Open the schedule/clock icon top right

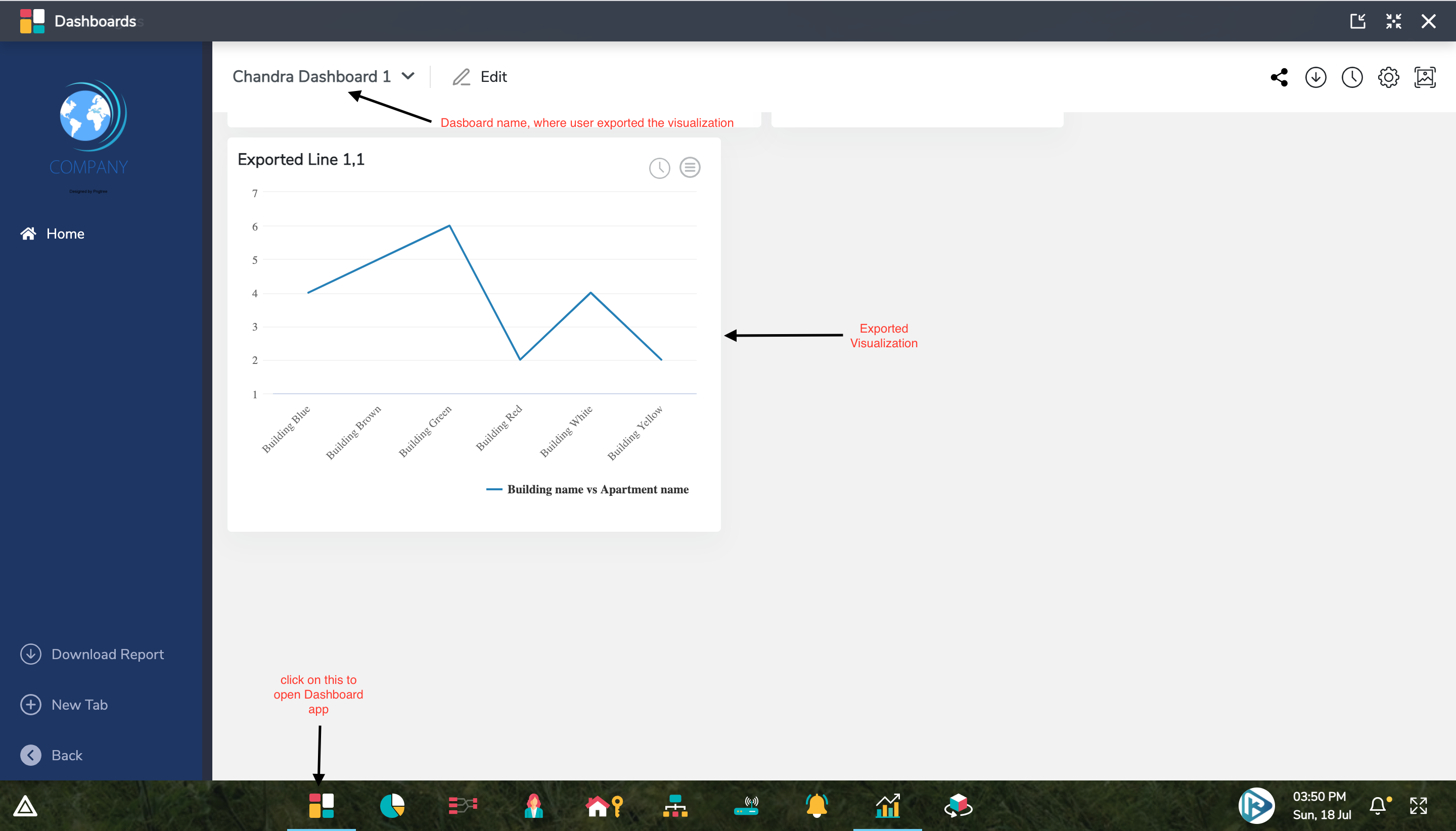point(1351,77)
